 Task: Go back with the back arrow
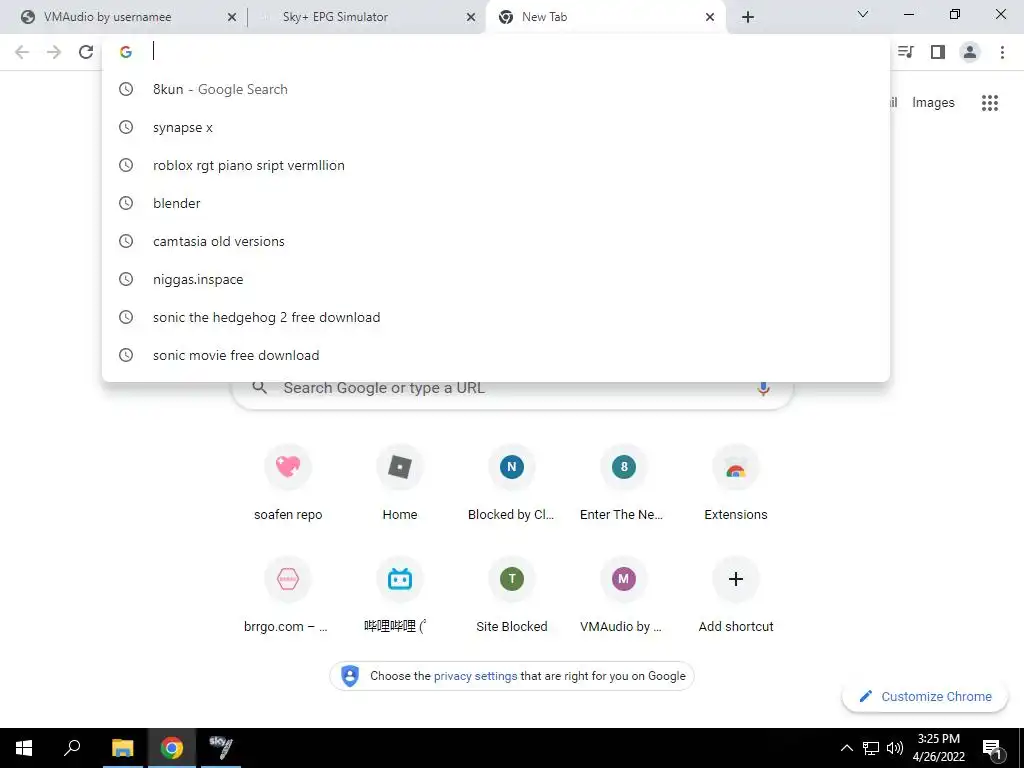coord(22,52)
